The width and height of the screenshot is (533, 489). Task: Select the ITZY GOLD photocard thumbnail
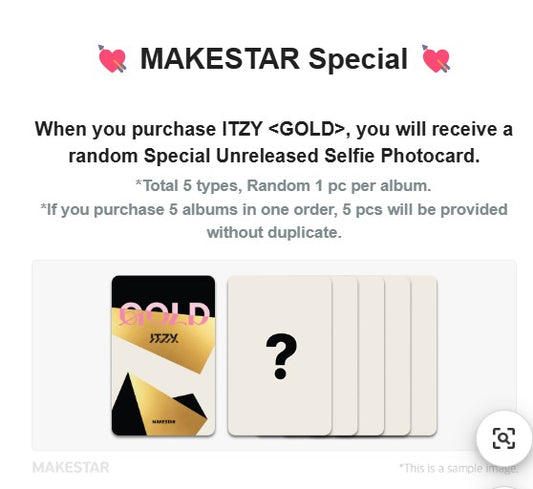164,356
